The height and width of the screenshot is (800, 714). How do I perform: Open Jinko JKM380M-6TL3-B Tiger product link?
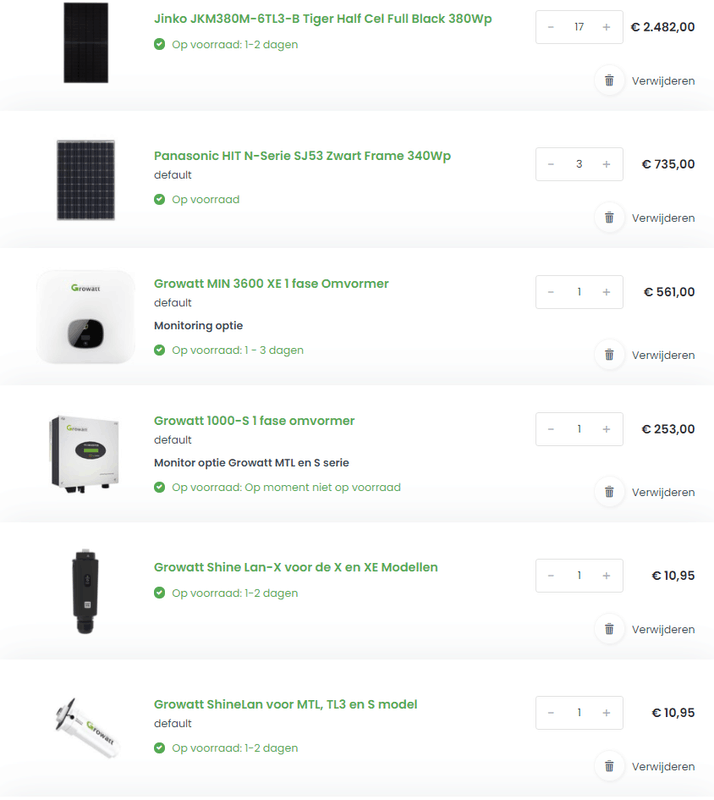[x=322, y=19]
